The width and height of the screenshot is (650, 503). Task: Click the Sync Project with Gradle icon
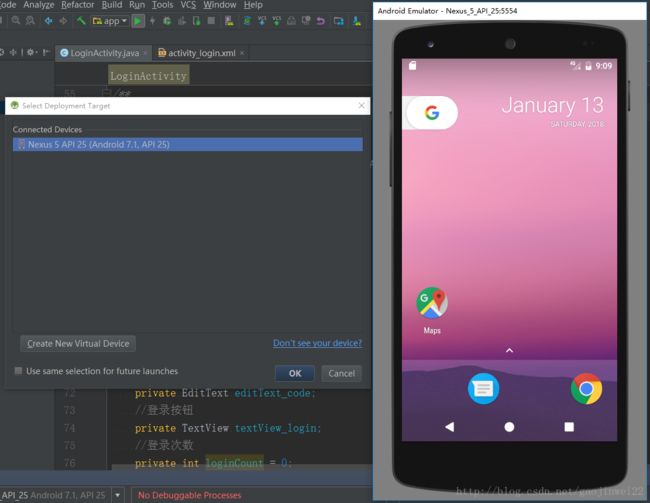(247, 21)
